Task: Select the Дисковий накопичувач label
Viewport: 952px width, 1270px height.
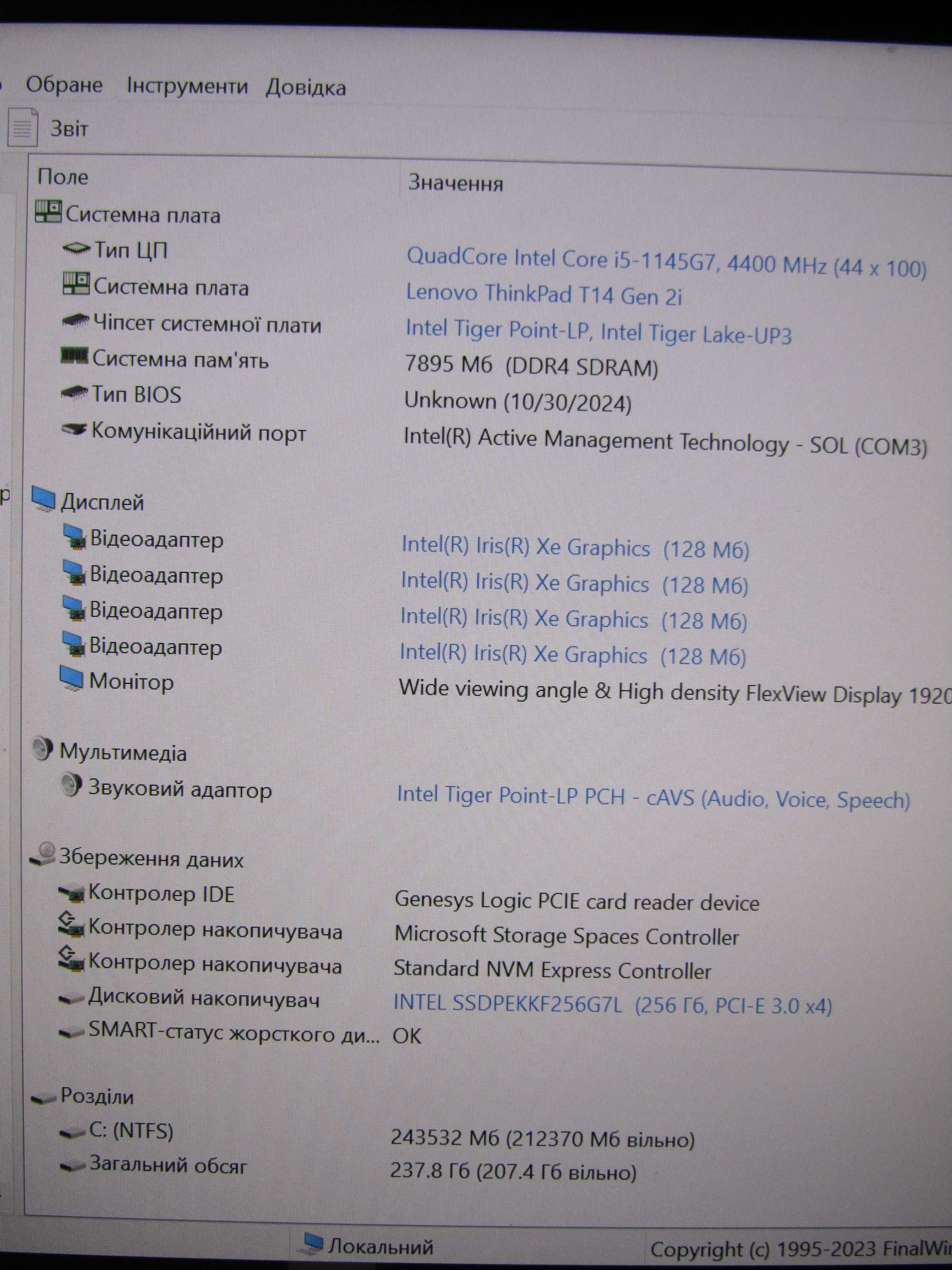Action: [x=204, y=999]
